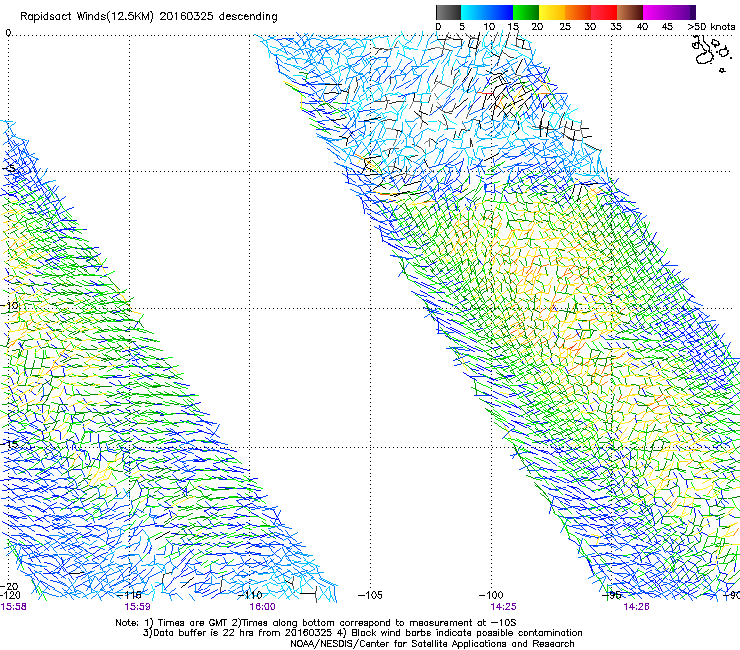Image resolution: width=740 pixels, height=650 pixels.
Task: Click the 0 latitude label at the map's top-left
Action: 8,33
